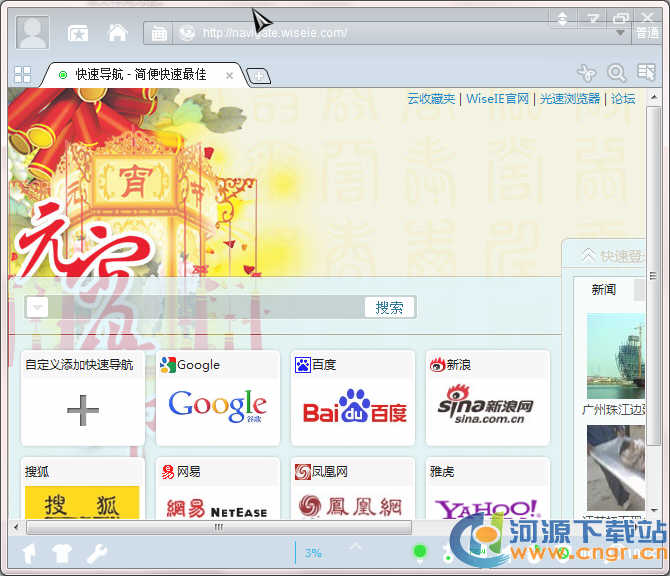Expand the address bar history dropdown

[620, 32]
